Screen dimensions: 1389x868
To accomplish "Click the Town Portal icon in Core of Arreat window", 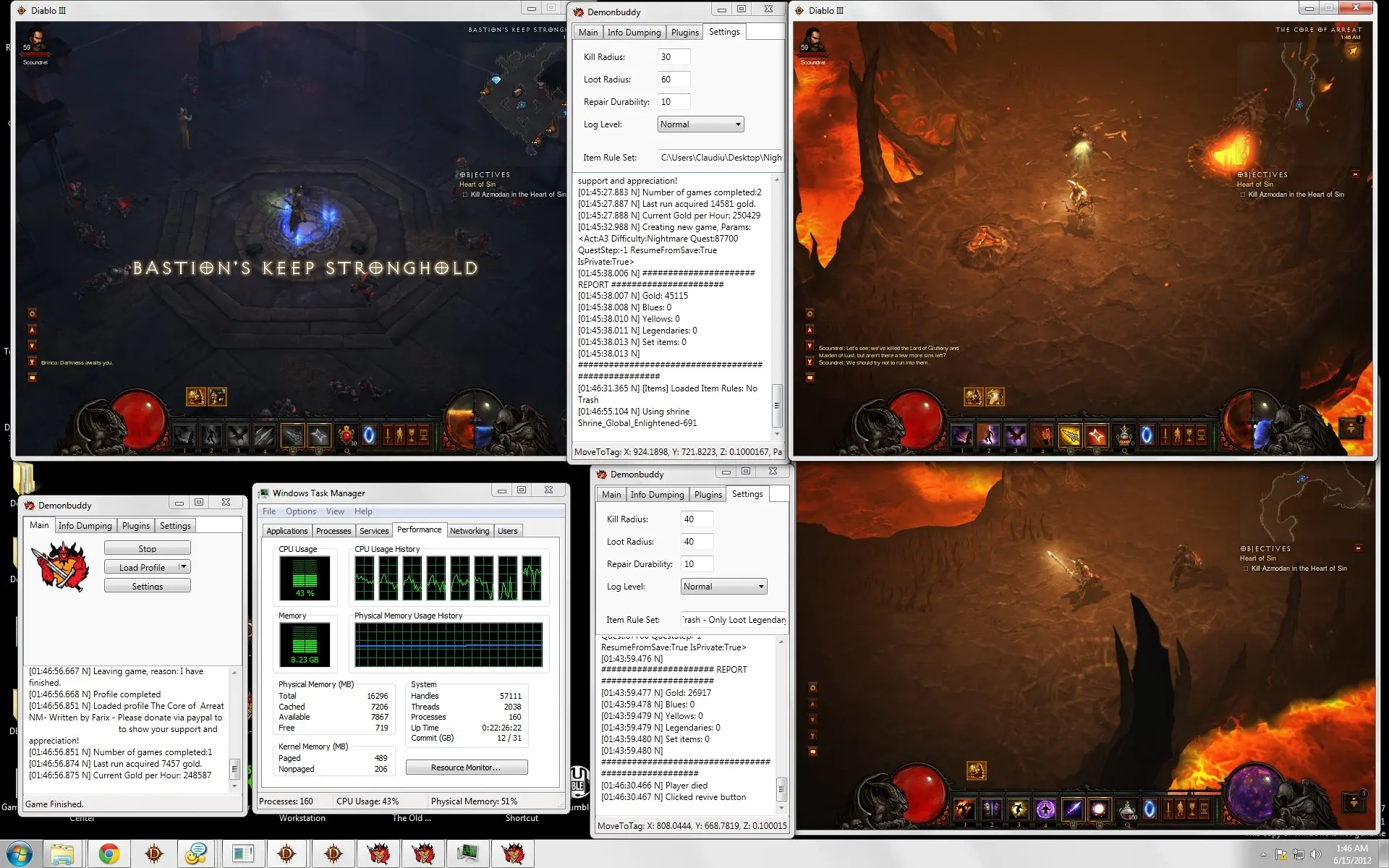I will point(1147,435).
